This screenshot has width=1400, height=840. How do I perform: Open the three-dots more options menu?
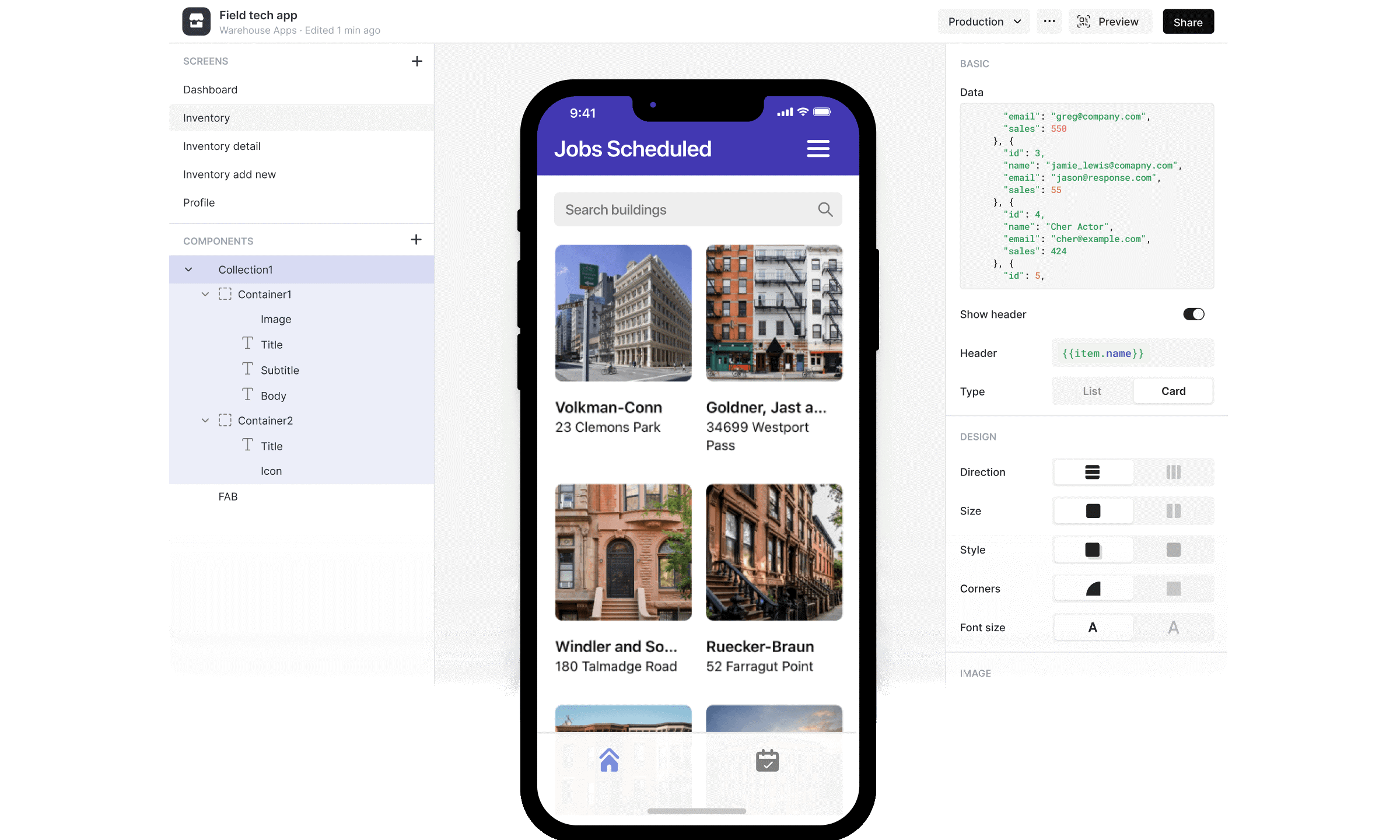pos(1049,22)
